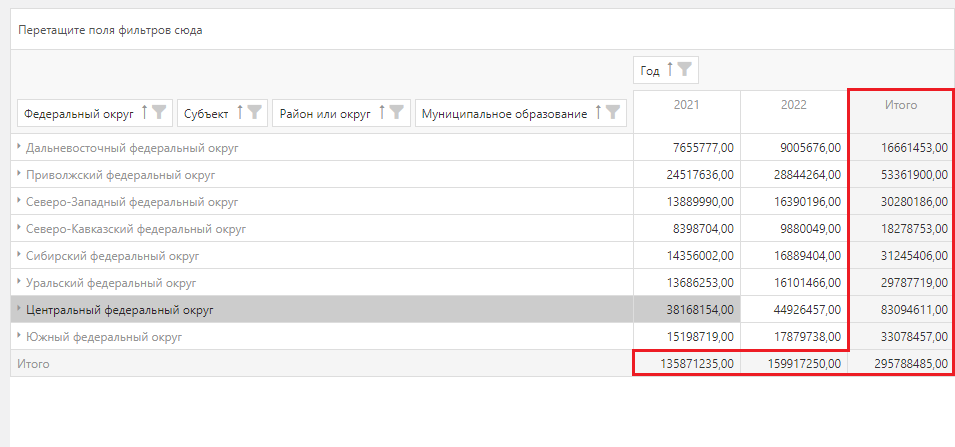Viewport: 955px width, 447px height.
Task: Expand Приволжский федеральный округ row
Action: point(19,174)
